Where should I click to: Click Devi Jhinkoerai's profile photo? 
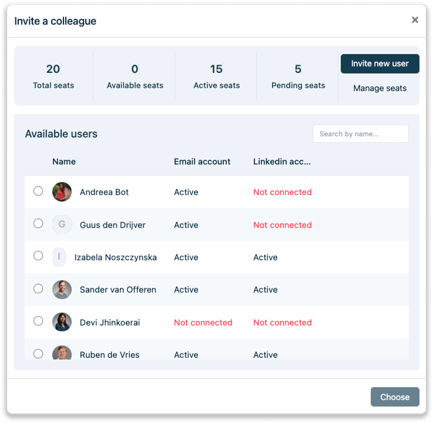[62, 322]
